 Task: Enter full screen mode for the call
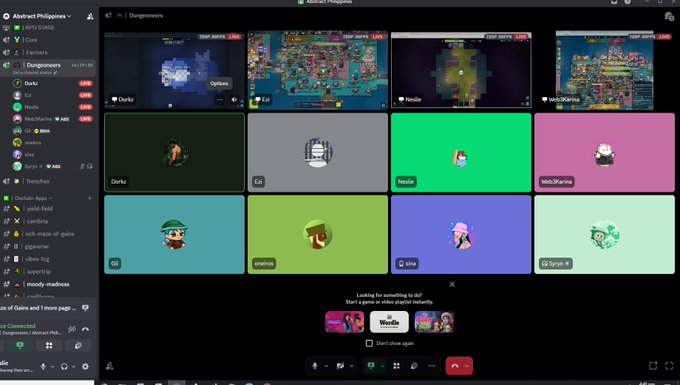669,366
